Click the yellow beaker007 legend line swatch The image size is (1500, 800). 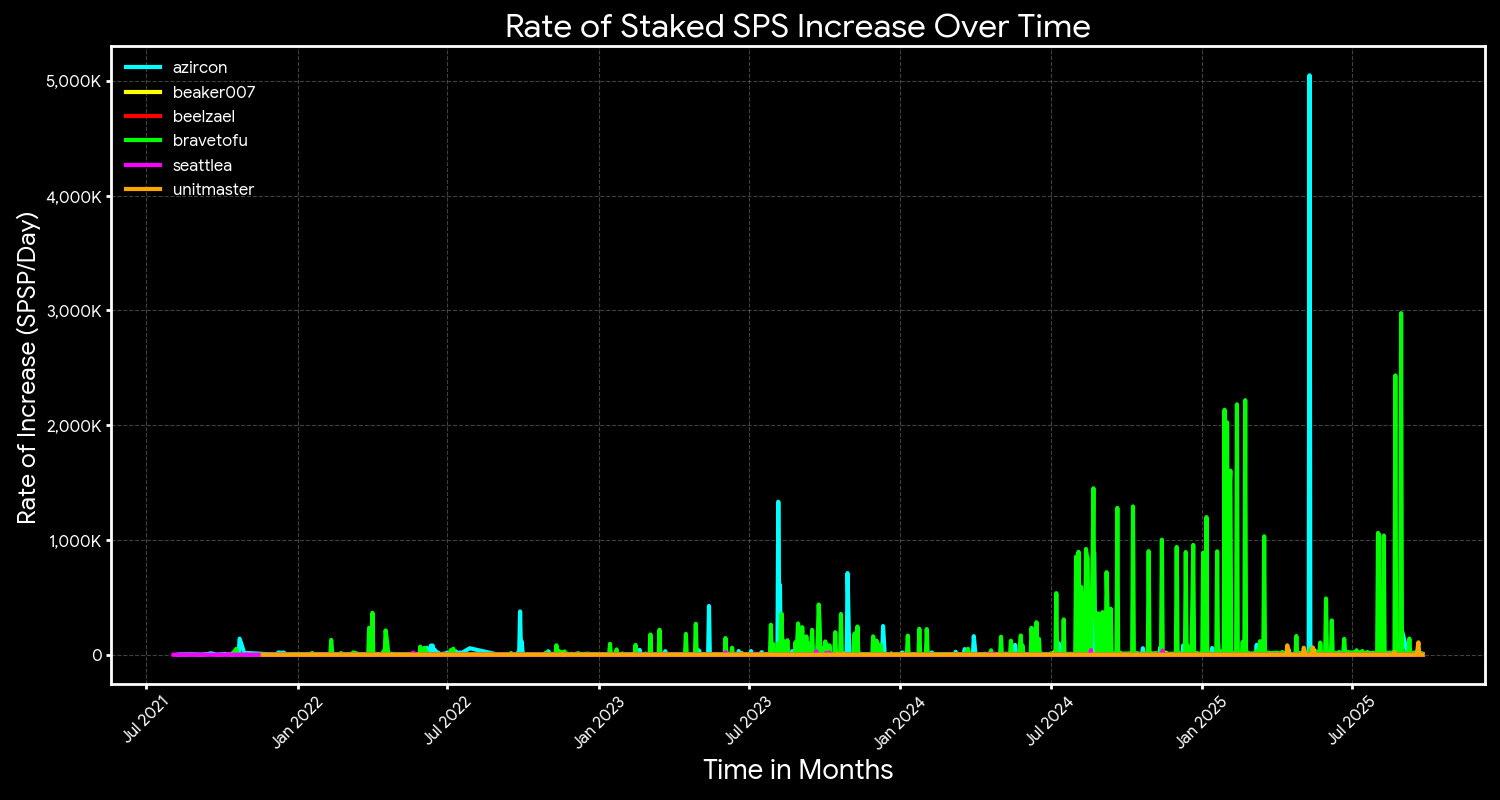pos(143,92)
